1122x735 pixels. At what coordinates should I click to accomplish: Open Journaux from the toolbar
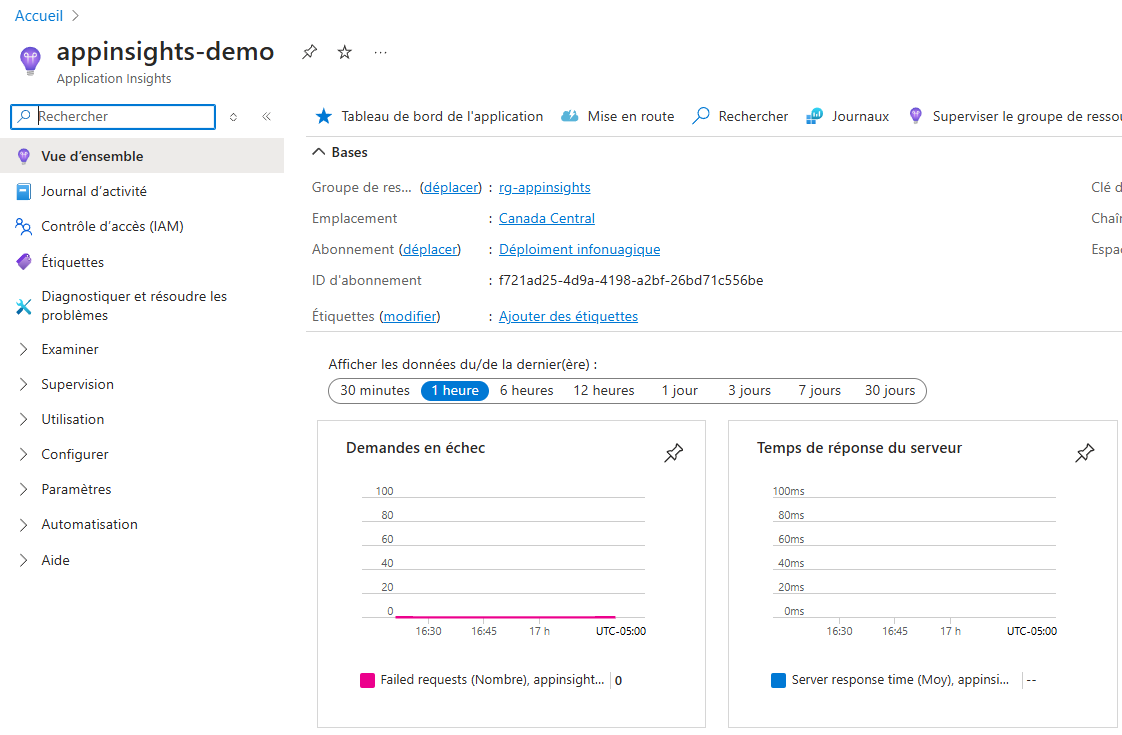point(848,116)
